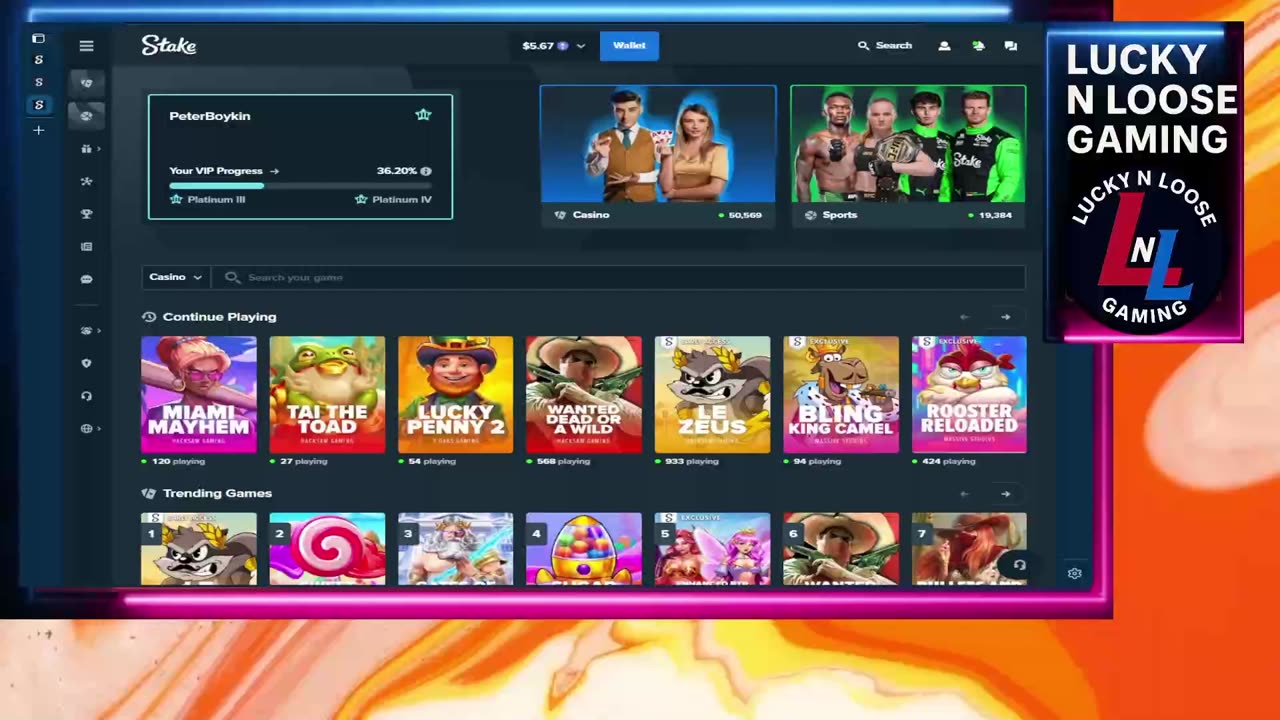Viewport: 1280px width, 720px height.
Task: Open the Sports ball icon in sidebar
Action: click(x=86, y=116)
